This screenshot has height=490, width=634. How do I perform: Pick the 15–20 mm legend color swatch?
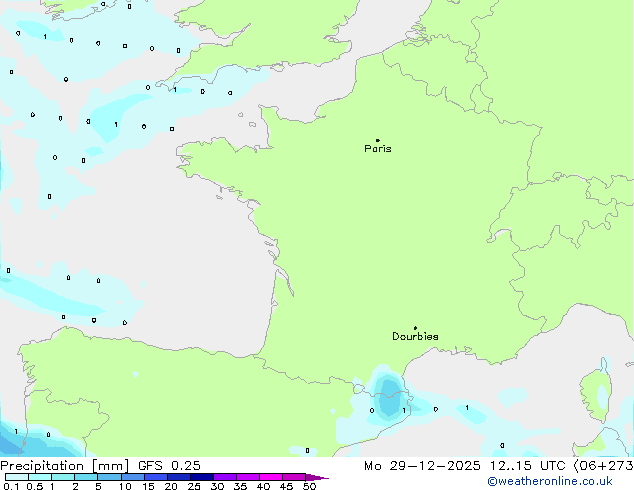tap(155, 477)
